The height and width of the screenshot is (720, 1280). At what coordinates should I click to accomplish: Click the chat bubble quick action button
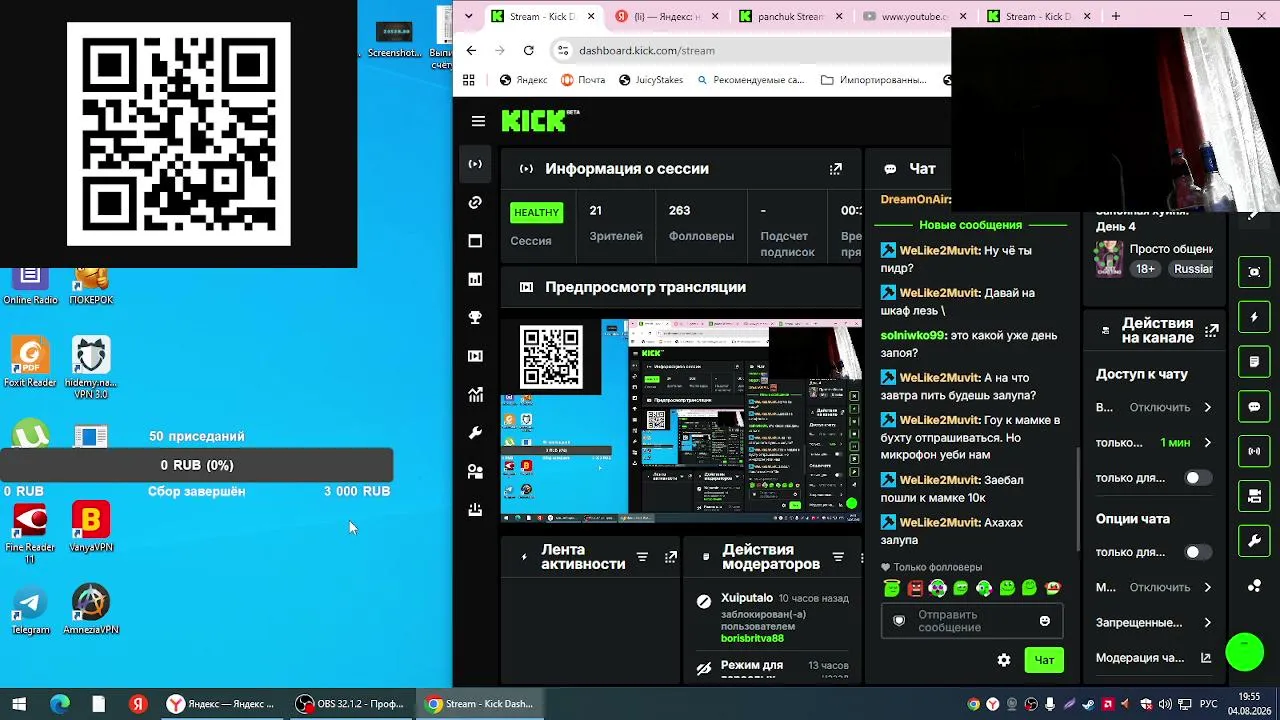pyautogui.click(x=1254, y=407)
